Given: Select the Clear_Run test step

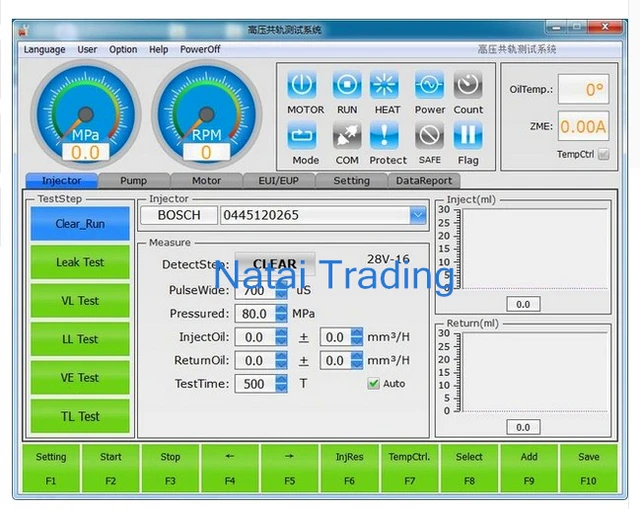Looking at the screenshot, I should 80,224.
